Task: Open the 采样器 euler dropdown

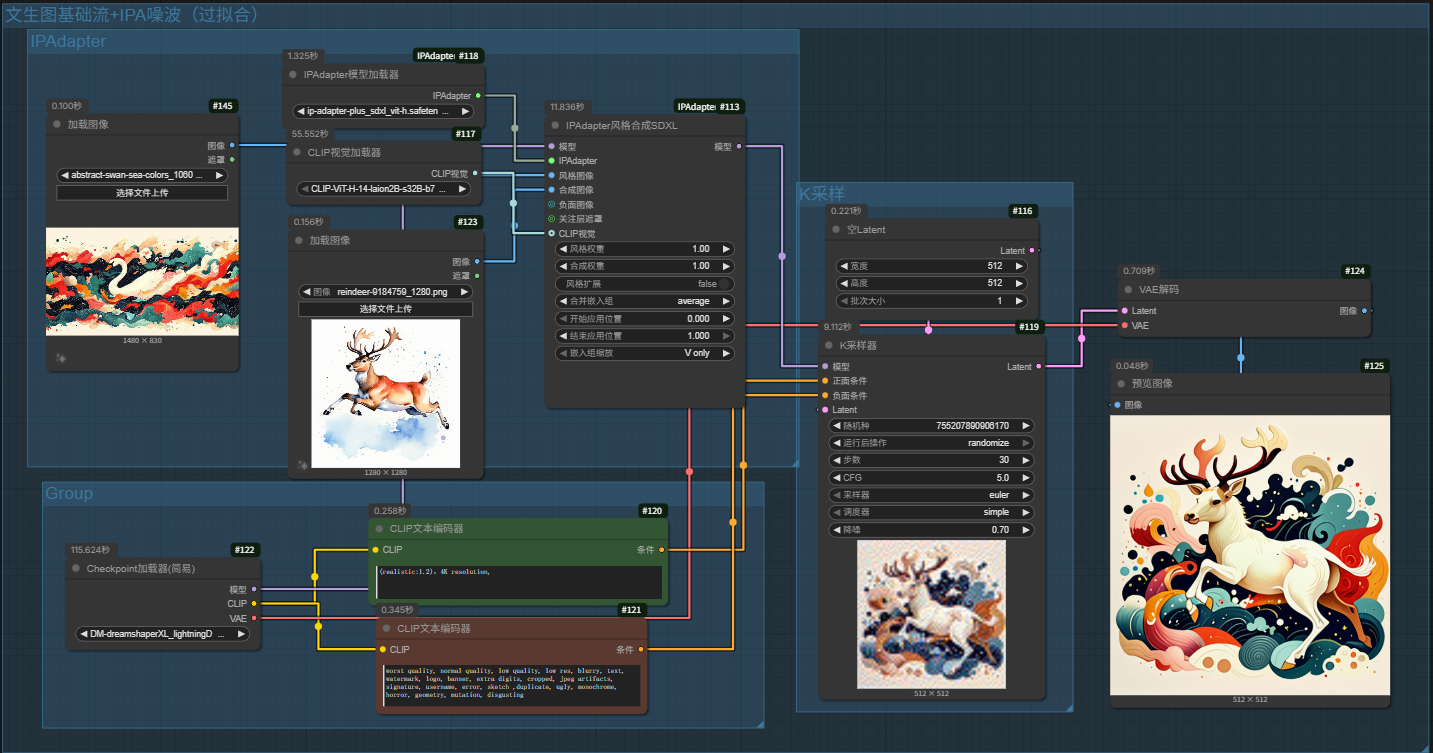Action: pos(931,495)
